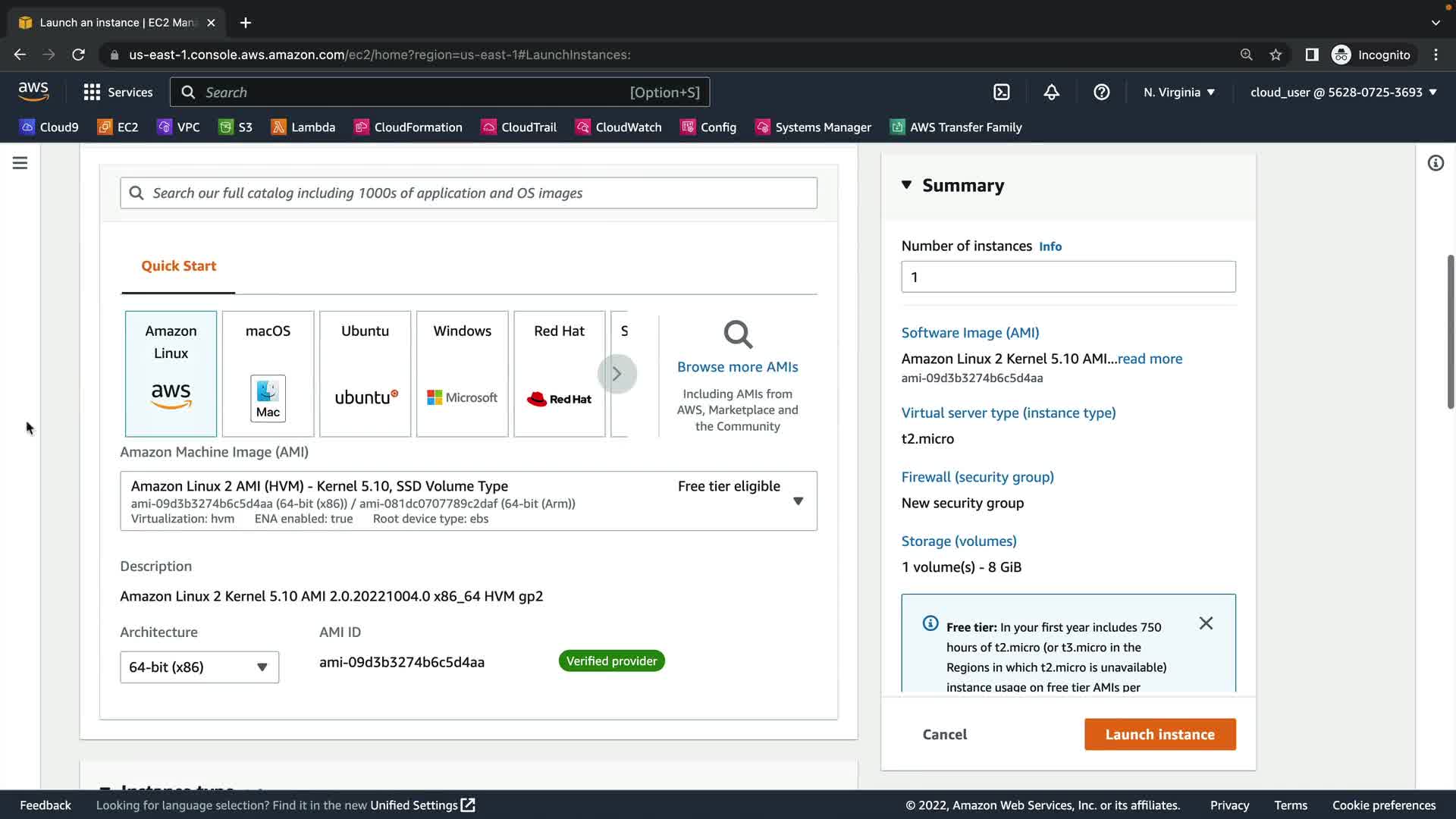
Task: Click the Browse more AMIs link
Action: 737,367
